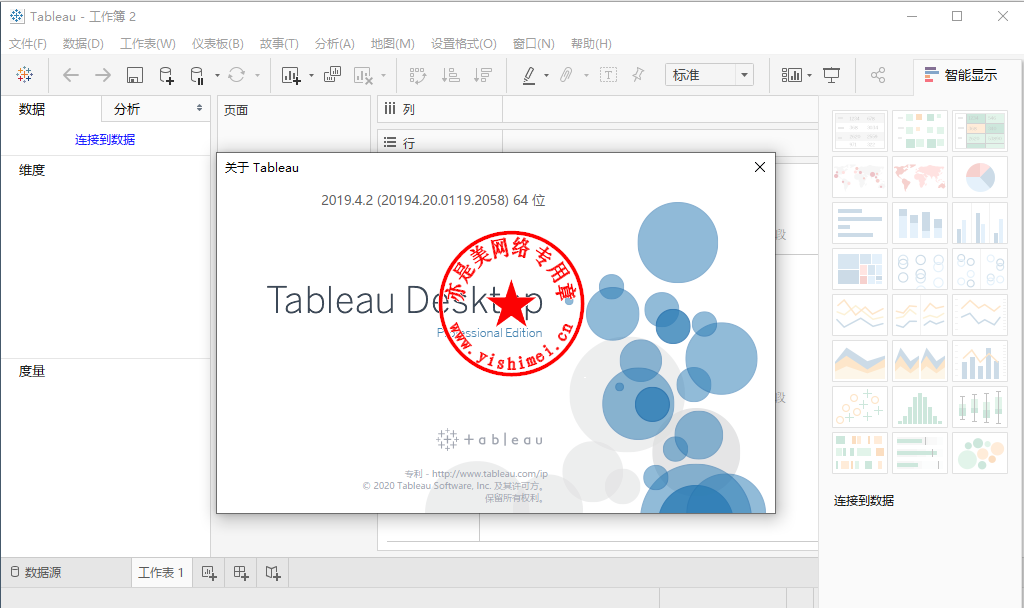The height and width of the screenshot is (608, 1024).
Task: Expand the show/hide cards dropdown arrow
Action: (809, 76)
